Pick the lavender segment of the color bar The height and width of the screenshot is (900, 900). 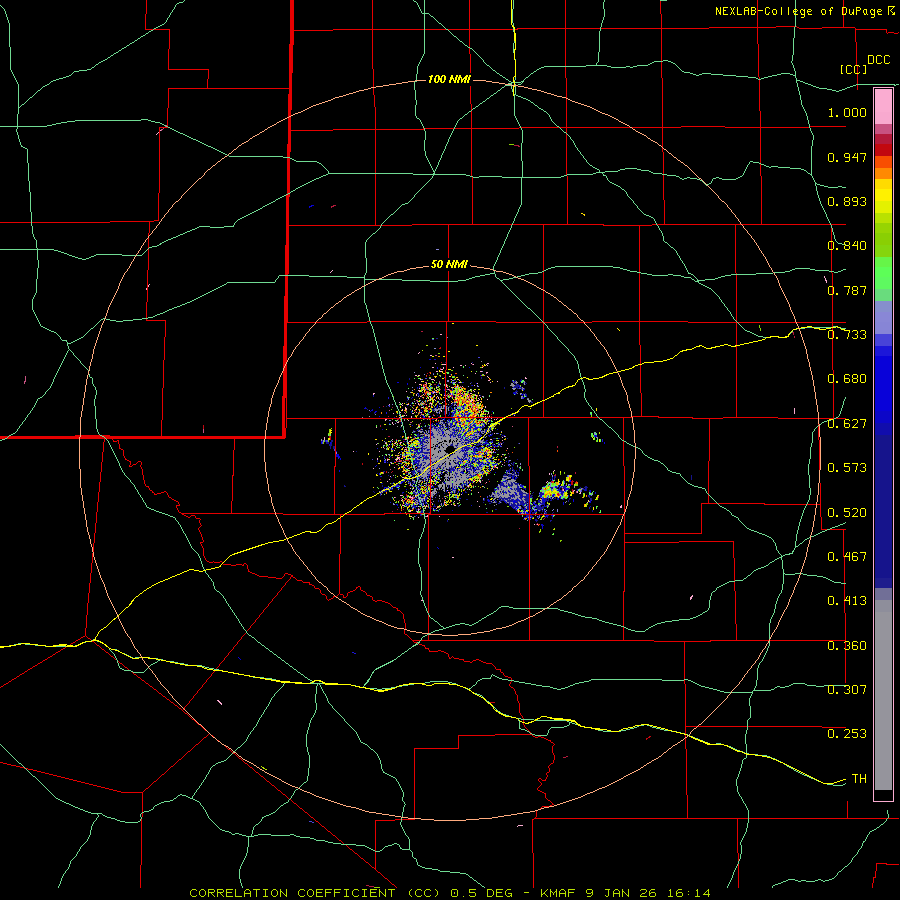[x=883, y=317]
